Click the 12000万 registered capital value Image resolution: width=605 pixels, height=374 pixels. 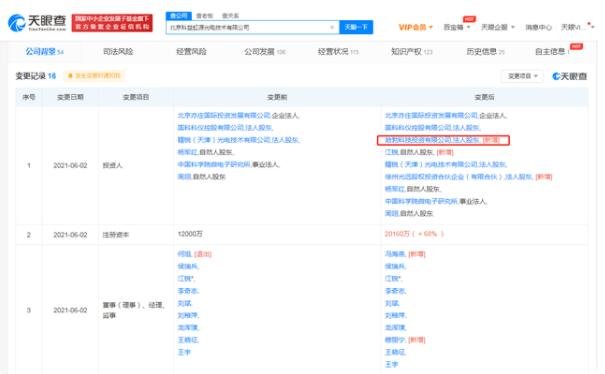click(x=190, y=234)
